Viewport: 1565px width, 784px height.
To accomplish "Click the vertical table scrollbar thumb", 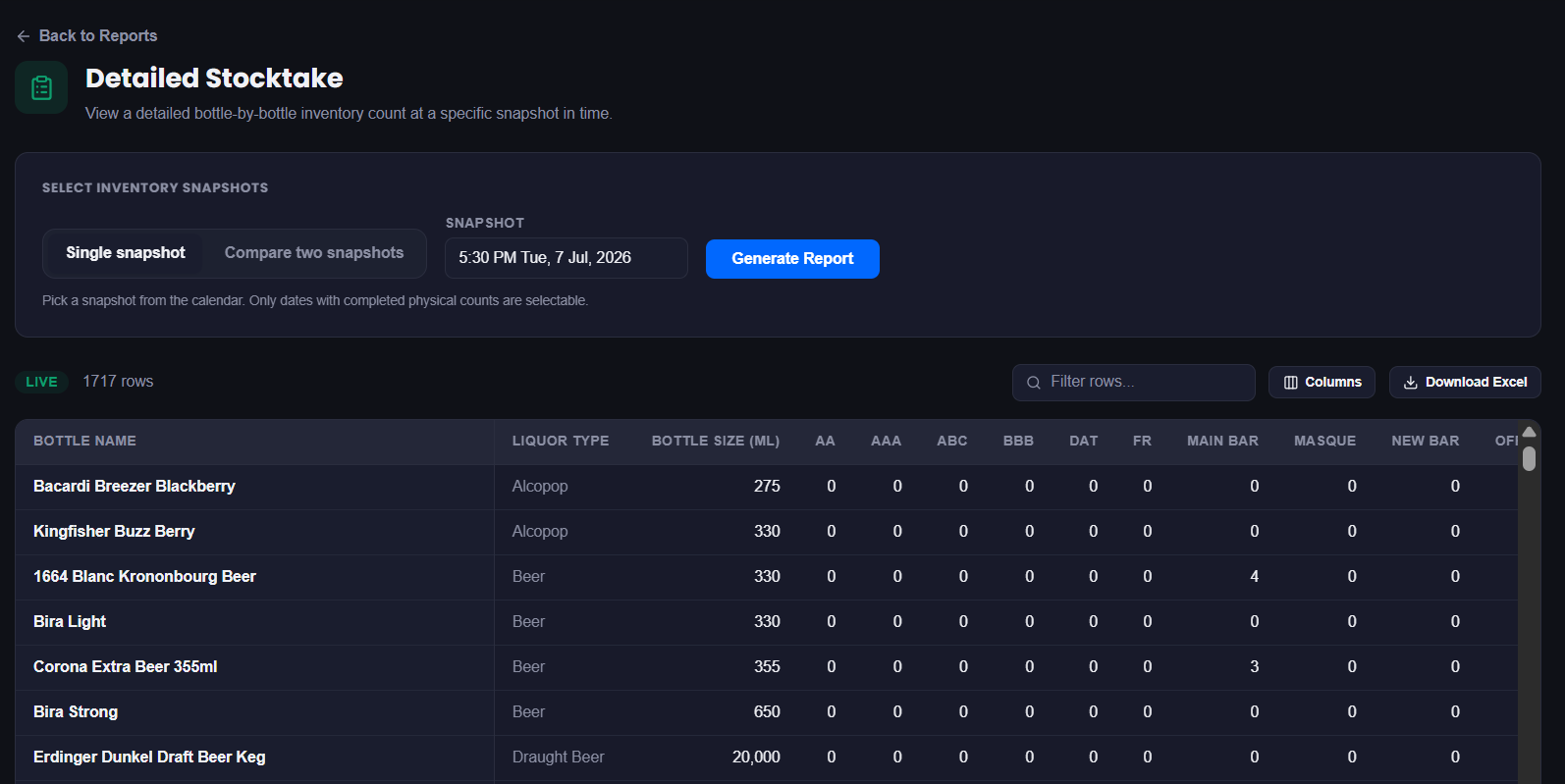I will [1529, 458].
